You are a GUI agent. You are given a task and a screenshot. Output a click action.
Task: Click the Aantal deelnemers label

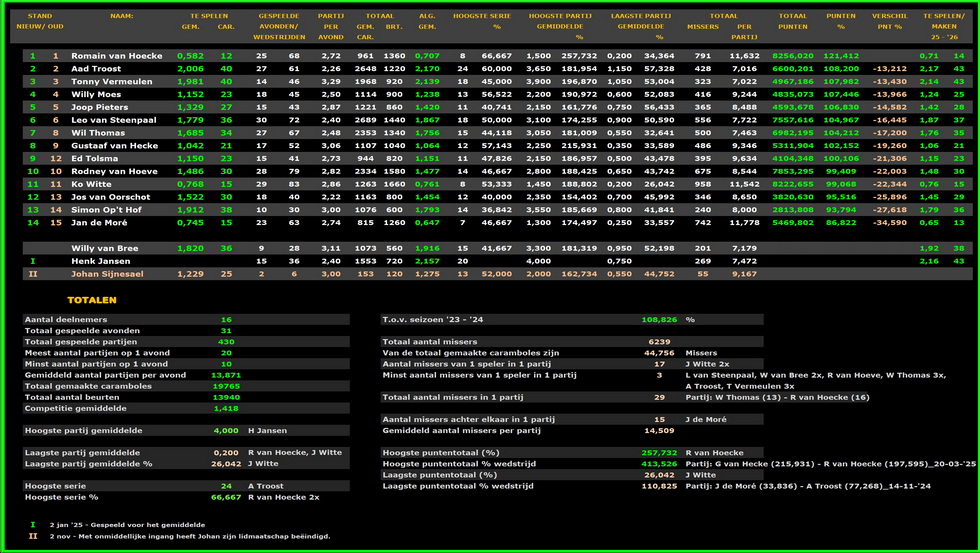point(66,319)
